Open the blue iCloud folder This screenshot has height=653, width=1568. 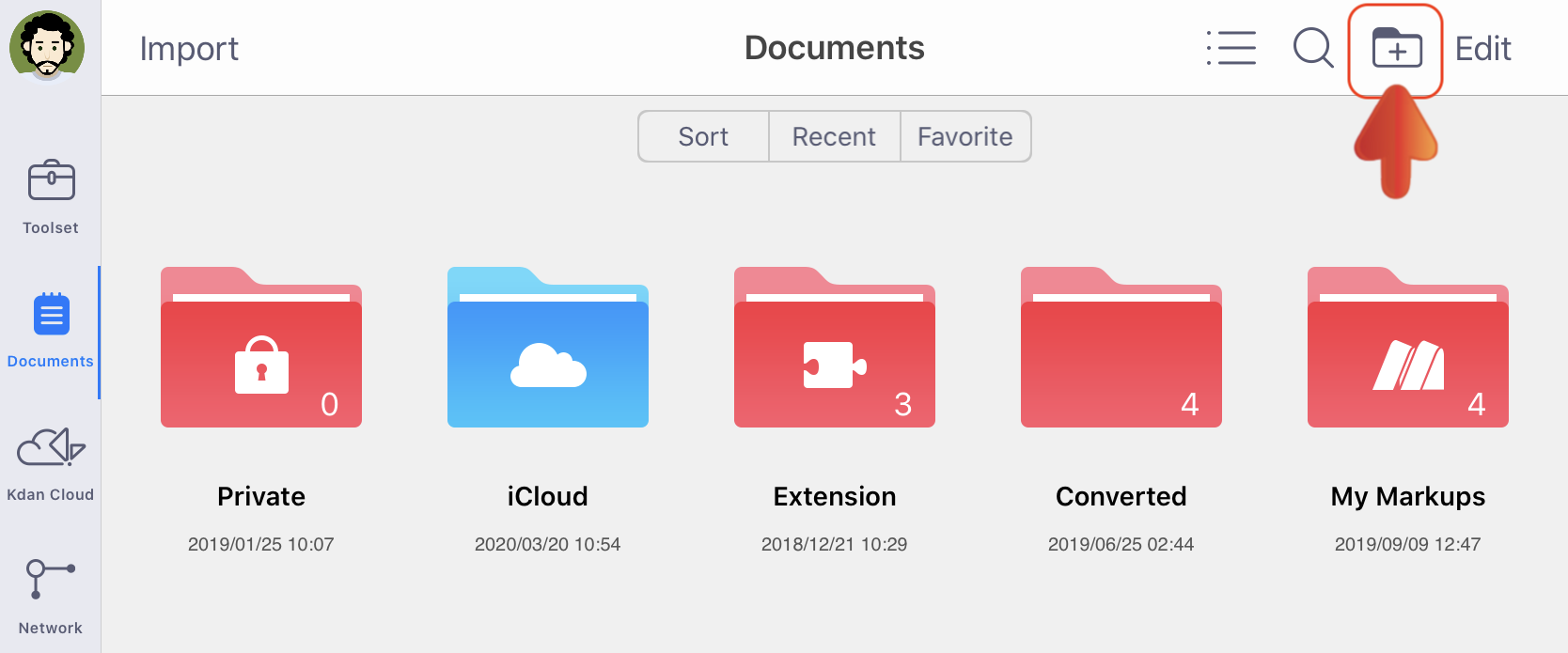click(x=548, y=349)
